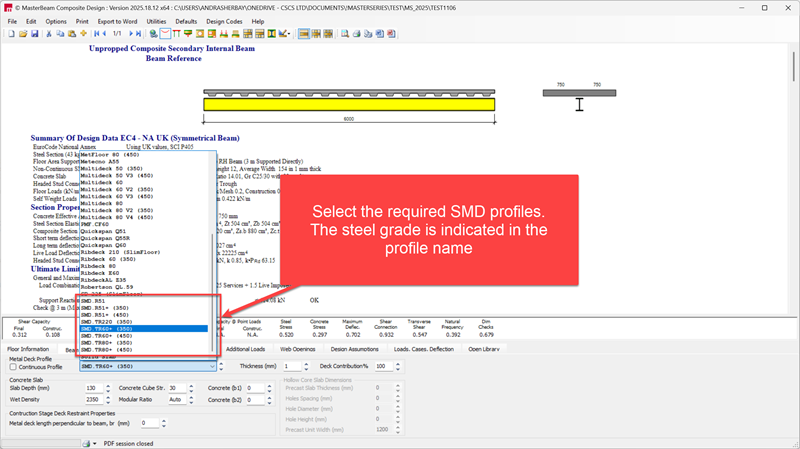Viewport: 800px width, 449px height.
Task: Click the globe icon in toolbar
Action: tap(153, 34)
